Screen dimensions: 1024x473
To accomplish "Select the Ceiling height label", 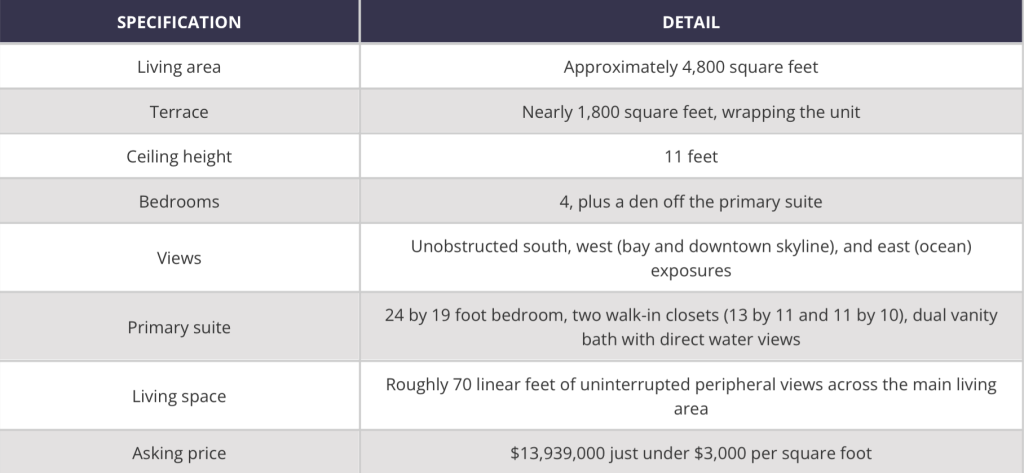I will click(179, 157).
